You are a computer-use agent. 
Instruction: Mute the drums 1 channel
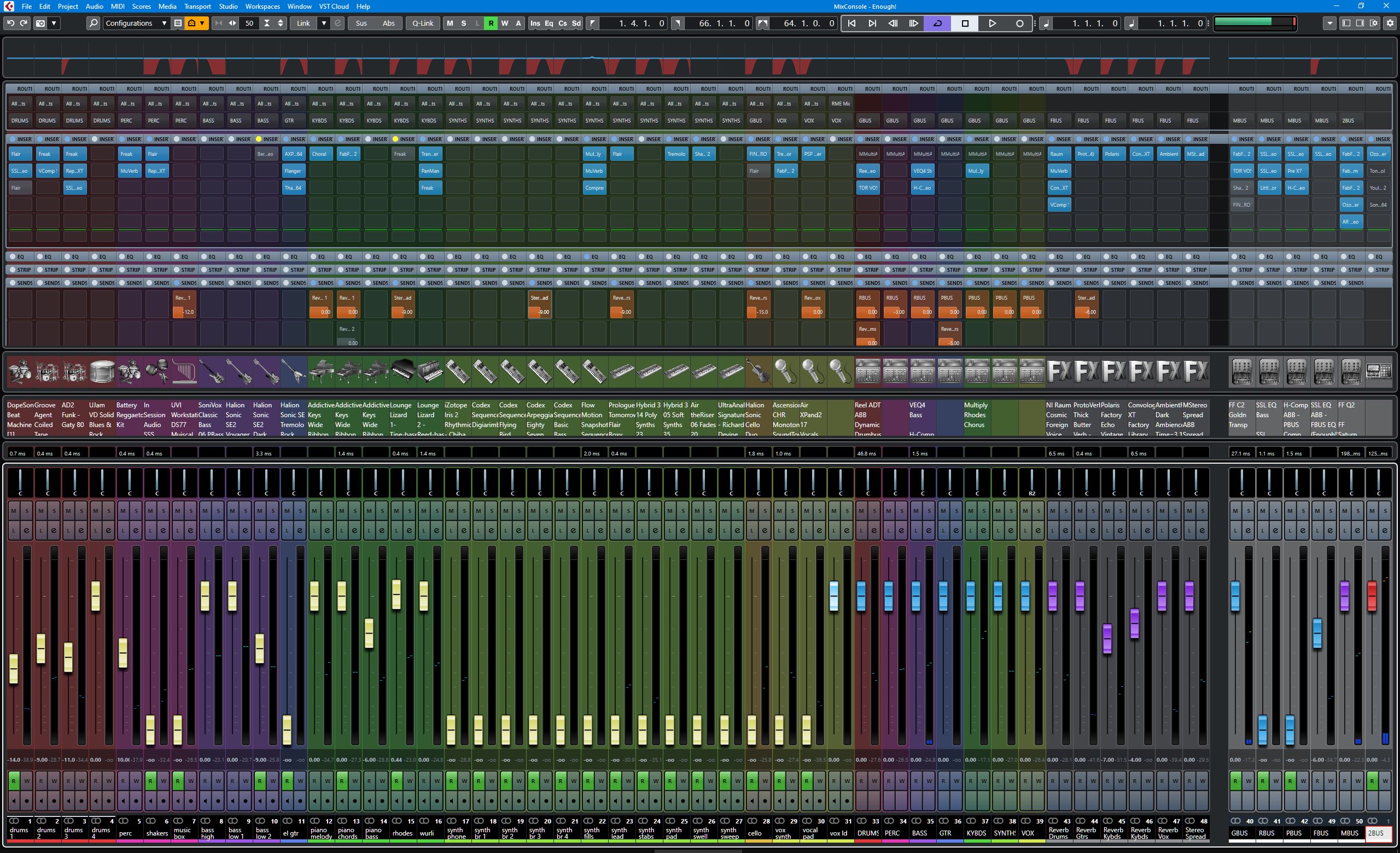coord(14,511)
